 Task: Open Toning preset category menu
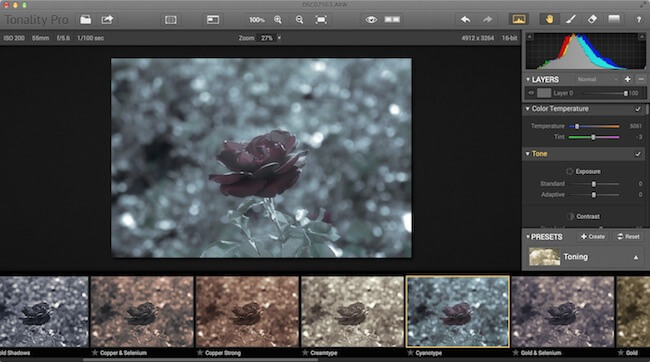tap(635, 258)
